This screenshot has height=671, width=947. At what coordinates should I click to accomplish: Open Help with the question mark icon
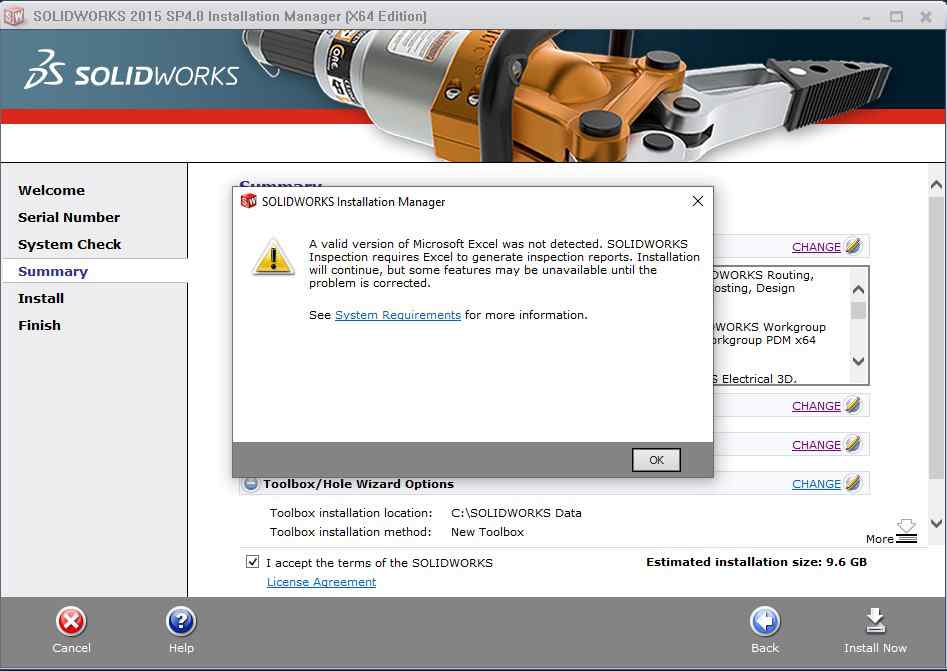(181, 622)
